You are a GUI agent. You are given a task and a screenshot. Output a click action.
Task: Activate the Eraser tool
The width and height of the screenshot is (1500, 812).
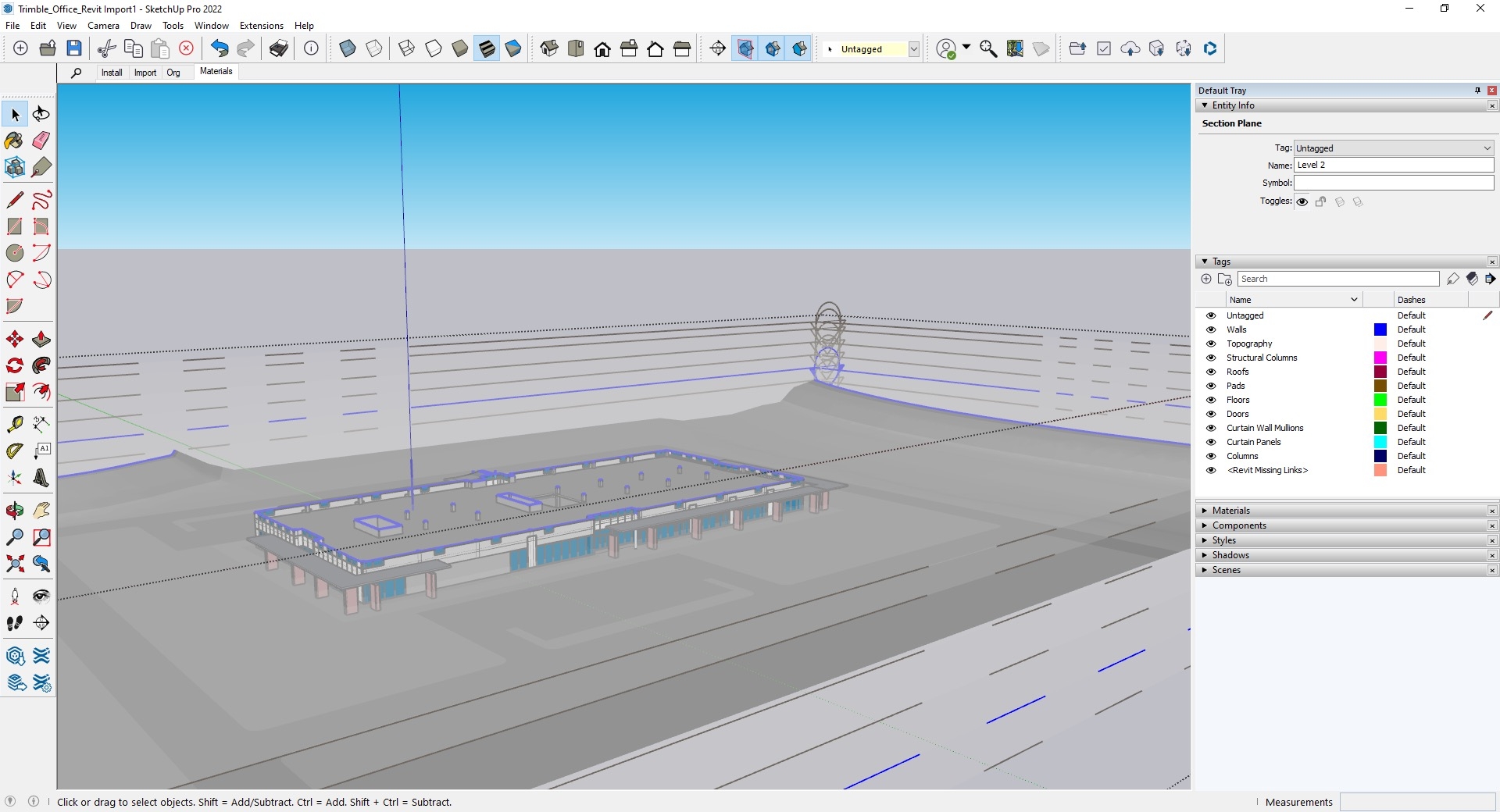point(41,141)
